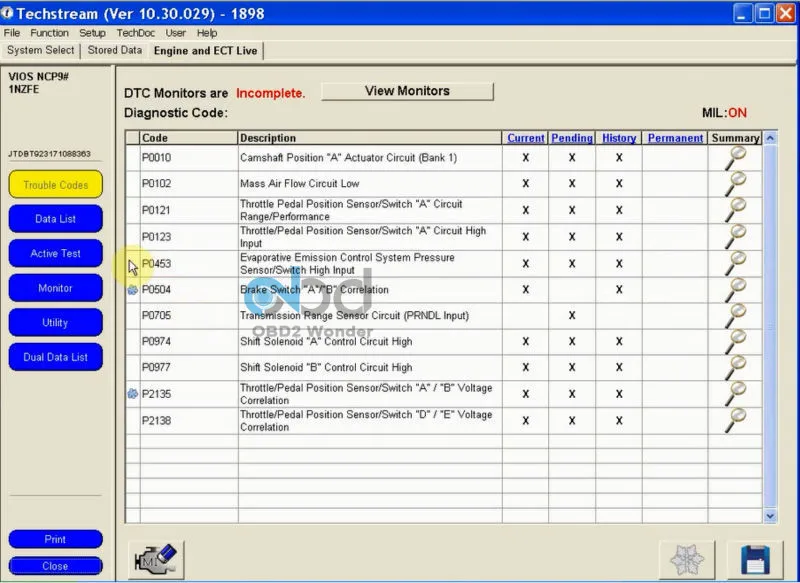The image size is (800, 583).
Task: Open the Monitor view
Action: [56, 288]
